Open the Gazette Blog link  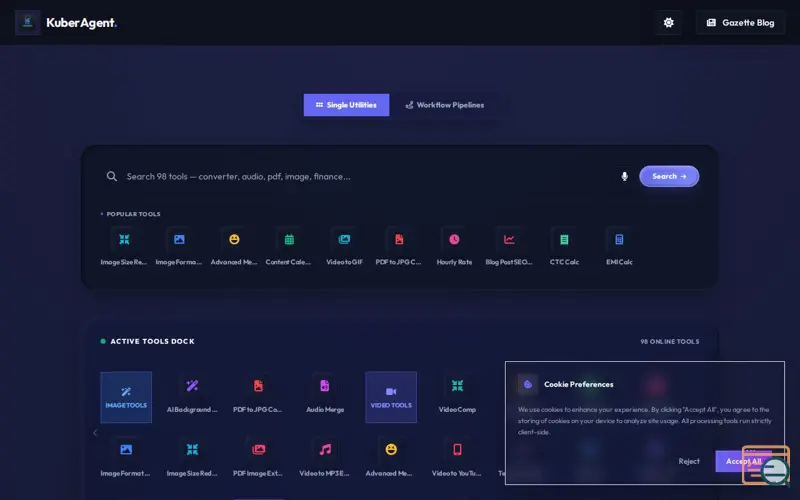pyautogui.click(x=740, y=22)
